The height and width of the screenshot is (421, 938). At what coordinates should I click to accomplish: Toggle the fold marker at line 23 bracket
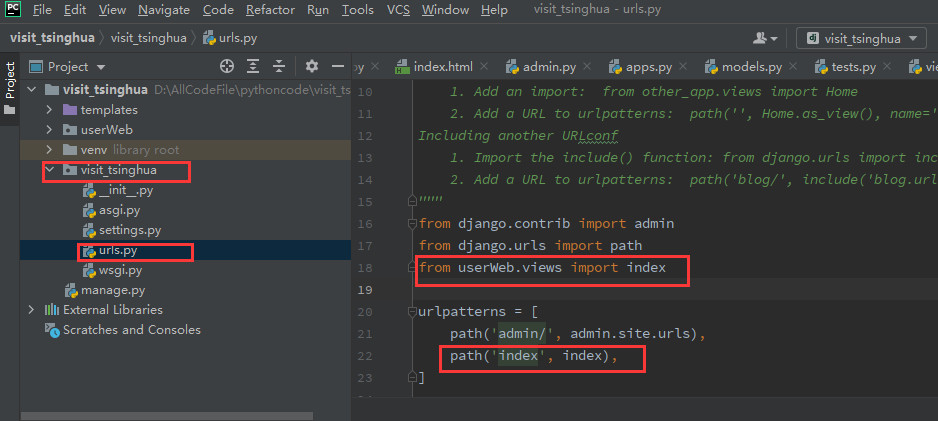(412, 377)
